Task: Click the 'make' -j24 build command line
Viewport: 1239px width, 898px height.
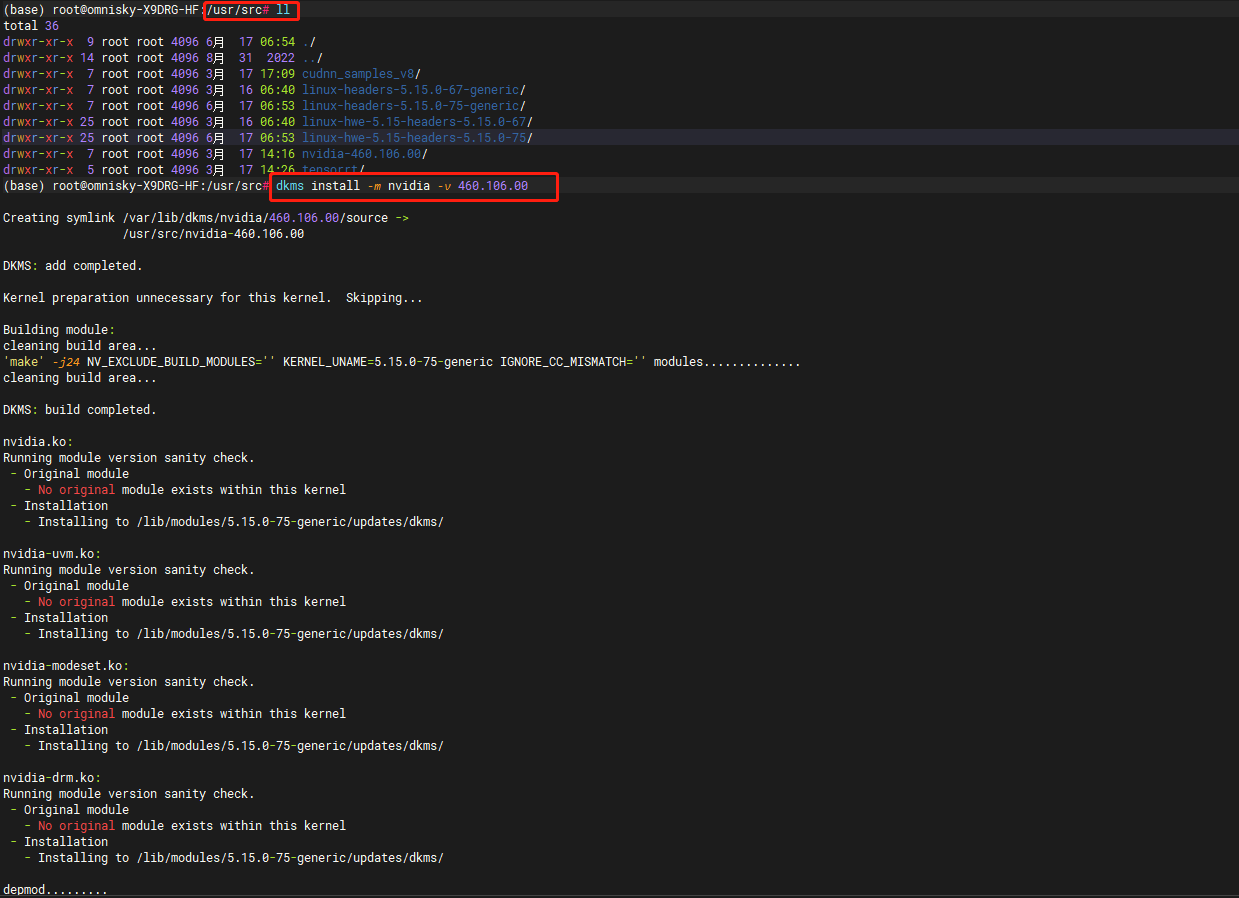Action: click(402, 362)
